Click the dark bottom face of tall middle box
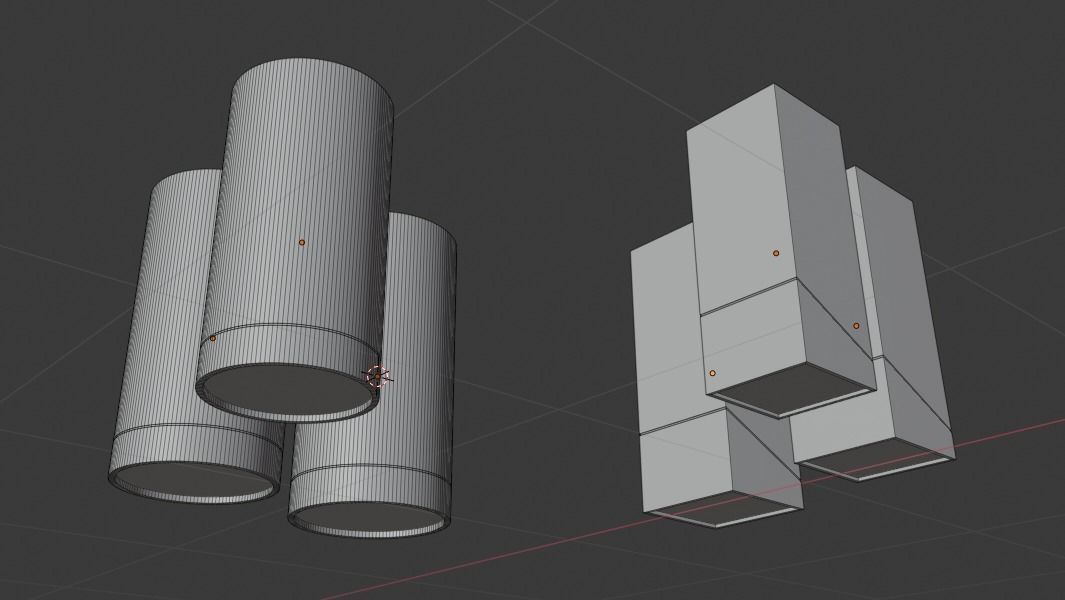 [x=791, y=389]
